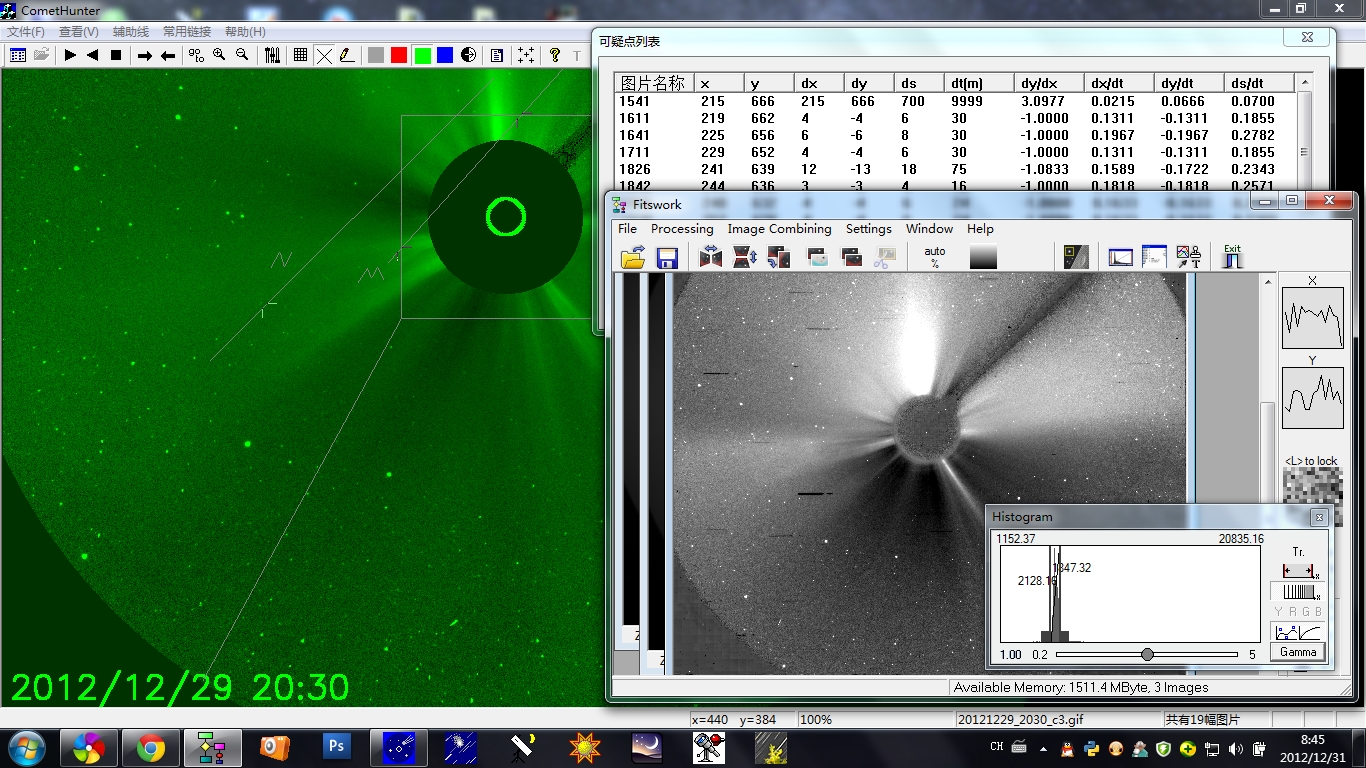Click Fitswork open file folder icon
This screenshot has height=768, width=1366.
tap(633, 258)
